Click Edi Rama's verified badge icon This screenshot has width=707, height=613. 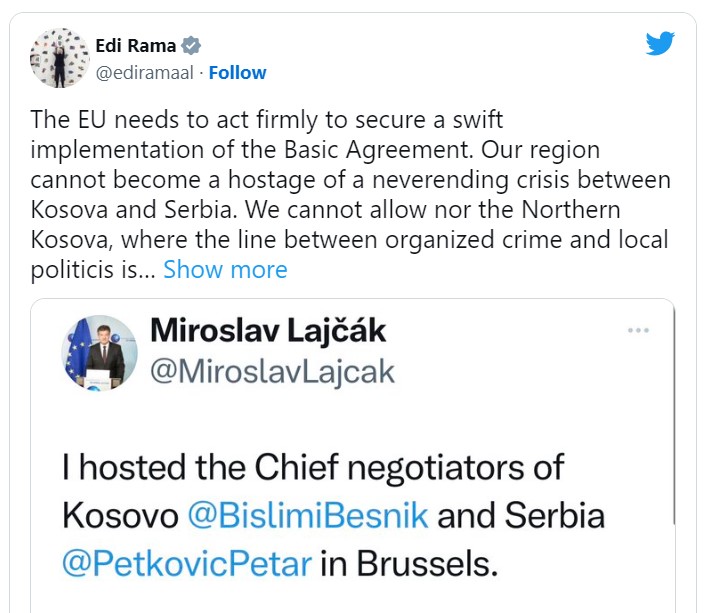tap(191, 46)
